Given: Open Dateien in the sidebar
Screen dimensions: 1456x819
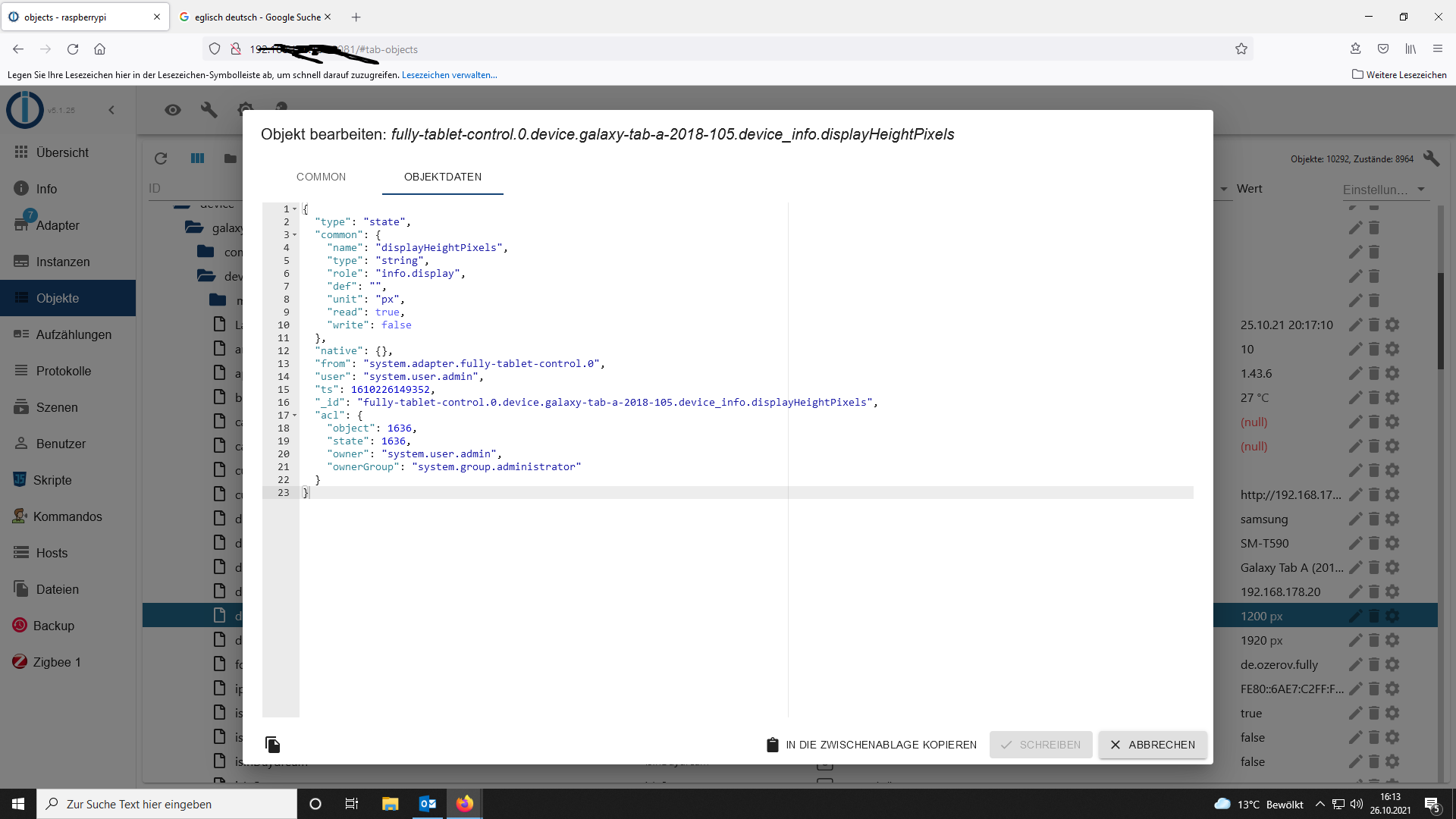Looking at the screenshot, I should [x=68, y=589].
